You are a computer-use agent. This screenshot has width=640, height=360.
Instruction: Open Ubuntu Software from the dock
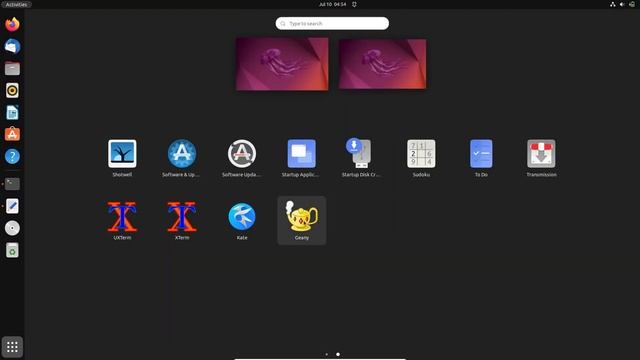click(12, 134)
